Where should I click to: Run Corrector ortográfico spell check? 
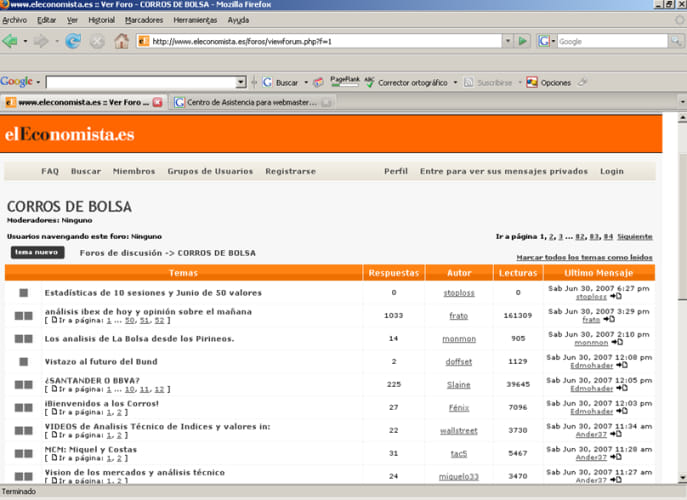[406, 82]
